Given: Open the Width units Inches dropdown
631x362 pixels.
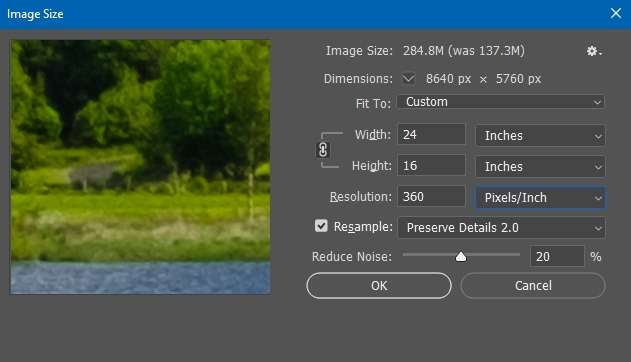Looking at the screenshot, I should 540,136.
